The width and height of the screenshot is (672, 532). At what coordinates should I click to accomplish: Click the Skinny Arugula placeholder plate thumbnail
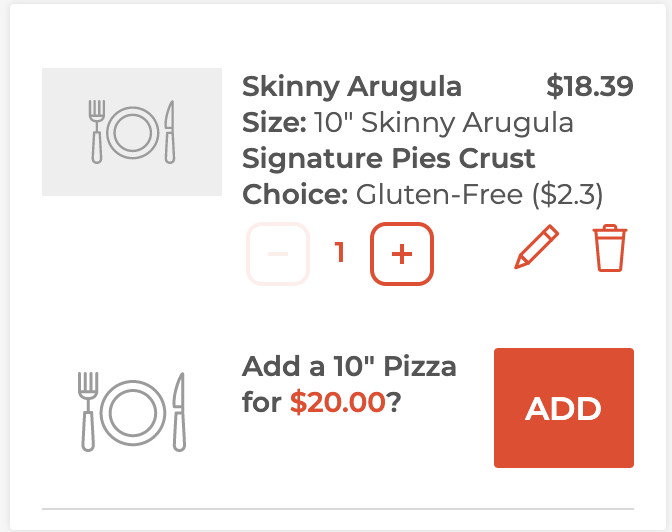click(132, 132)
